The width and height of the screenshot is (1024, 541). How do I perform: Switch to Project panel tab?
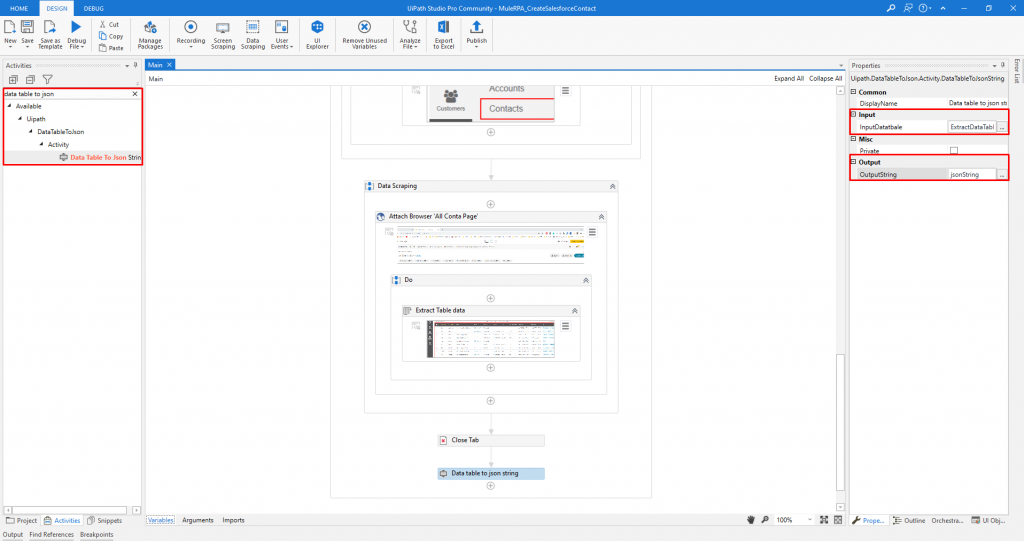point(22,521)
